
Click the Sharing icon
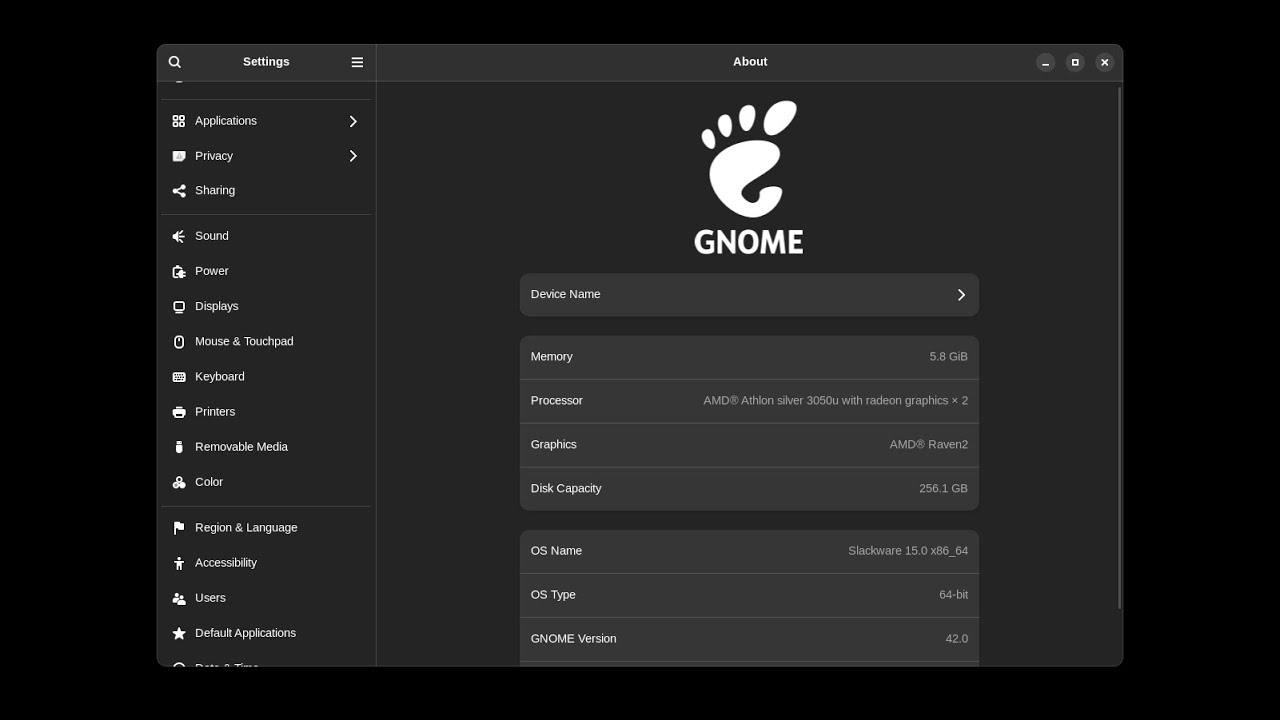(x=179, y=191)
